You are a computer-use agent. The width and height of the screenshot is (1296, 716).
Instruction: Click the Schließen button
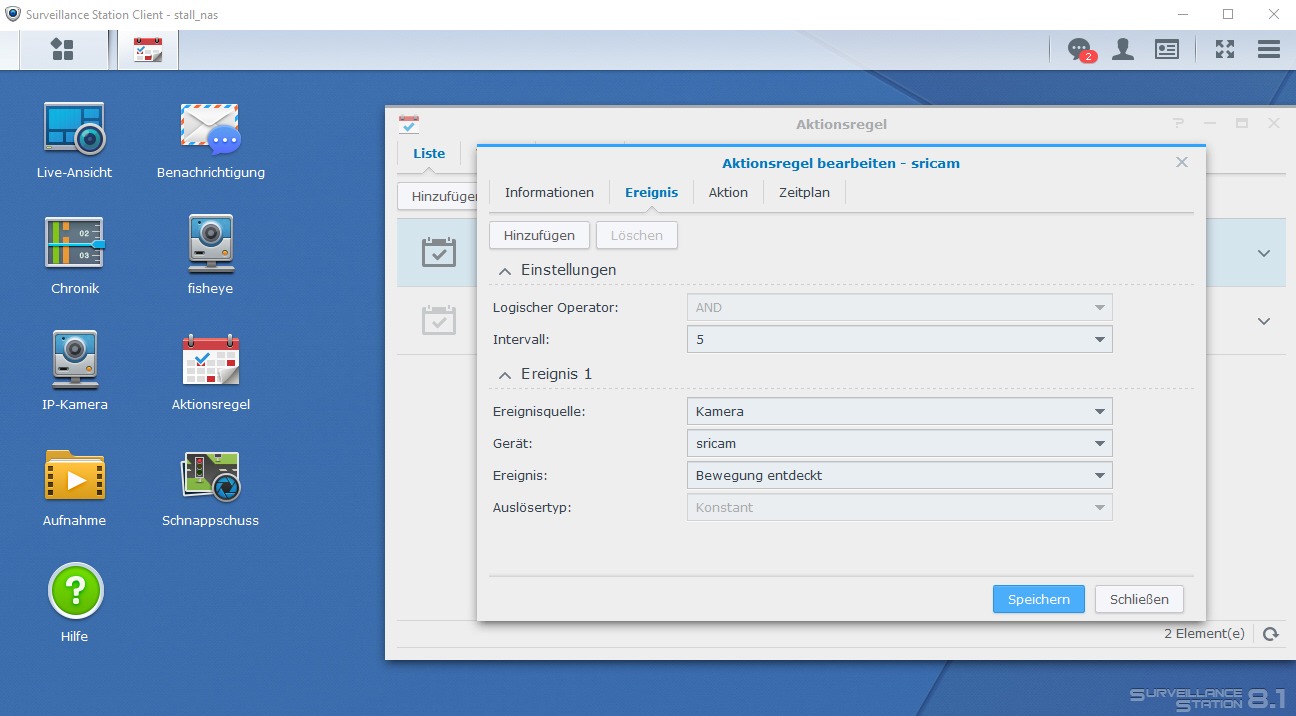[1139, 600]
